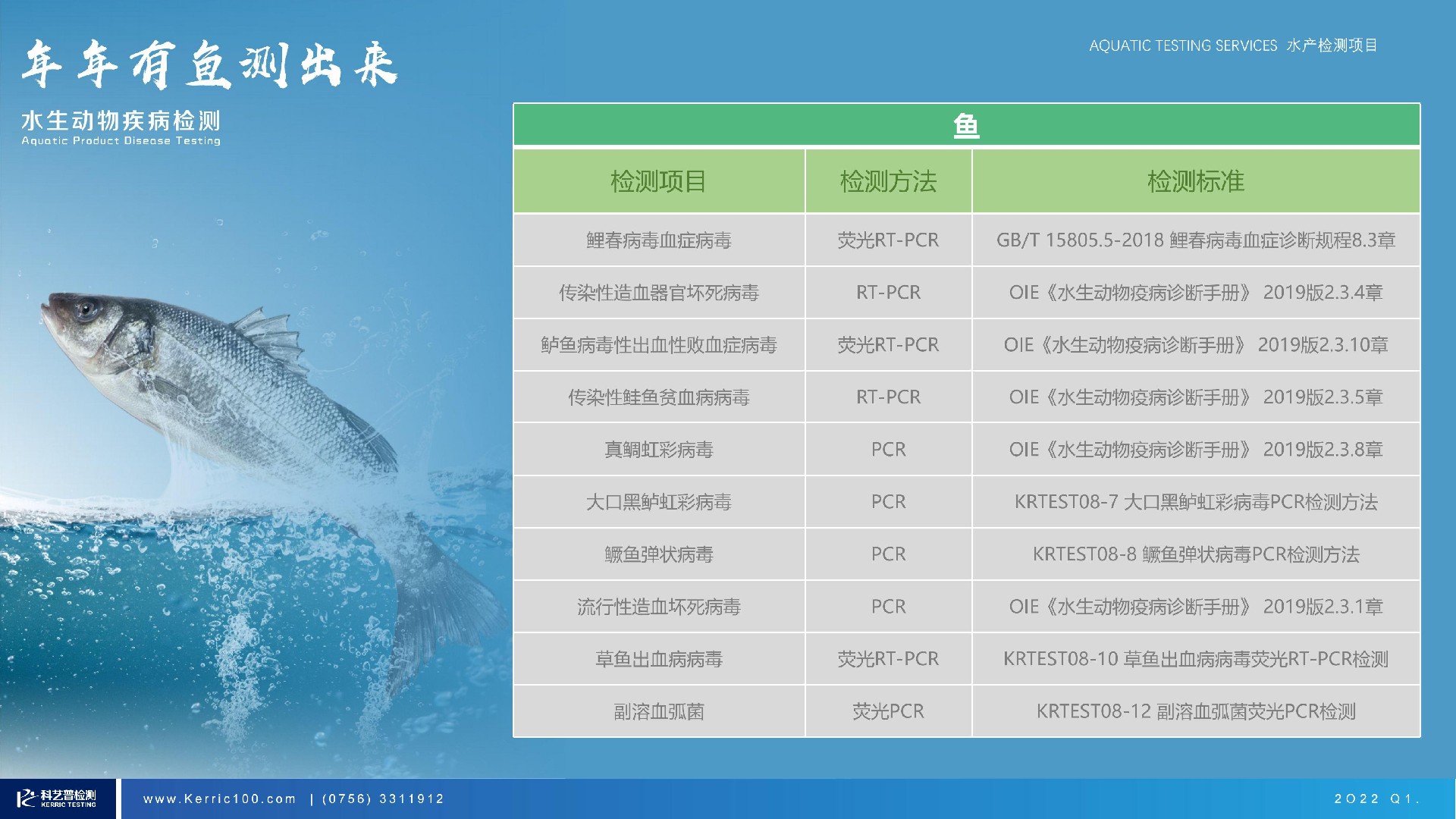
Task: Click the OIE 2019版2.3.10章 standard cell
Action: (x=1196, y=345)
